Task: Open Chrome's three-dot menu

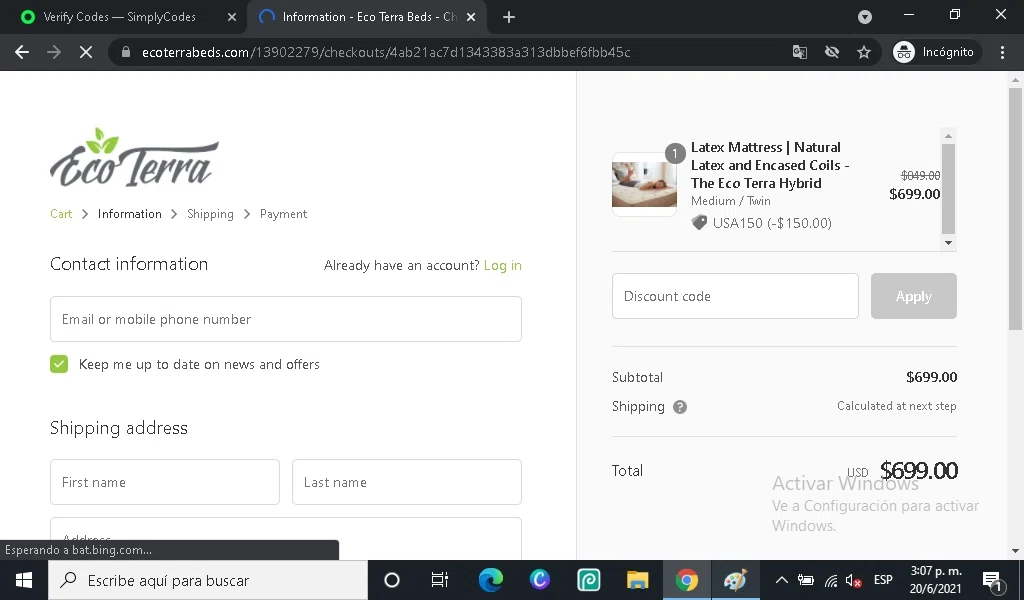Action: click(x=1002, y=52)
